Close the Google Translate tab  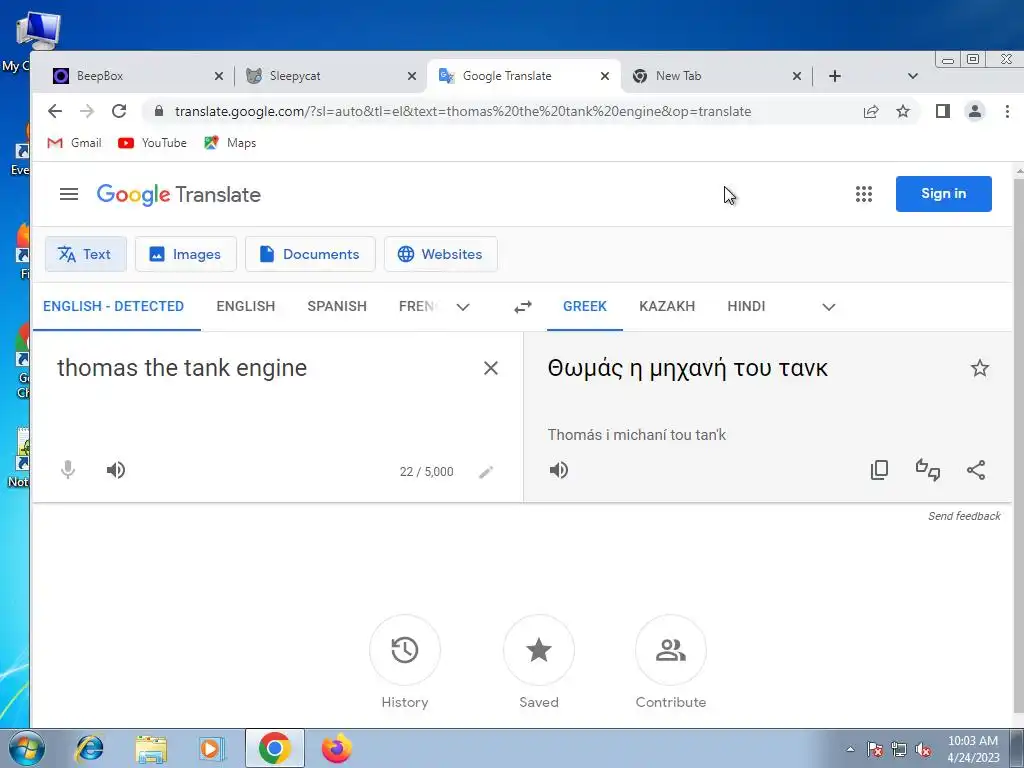(605, 76)
